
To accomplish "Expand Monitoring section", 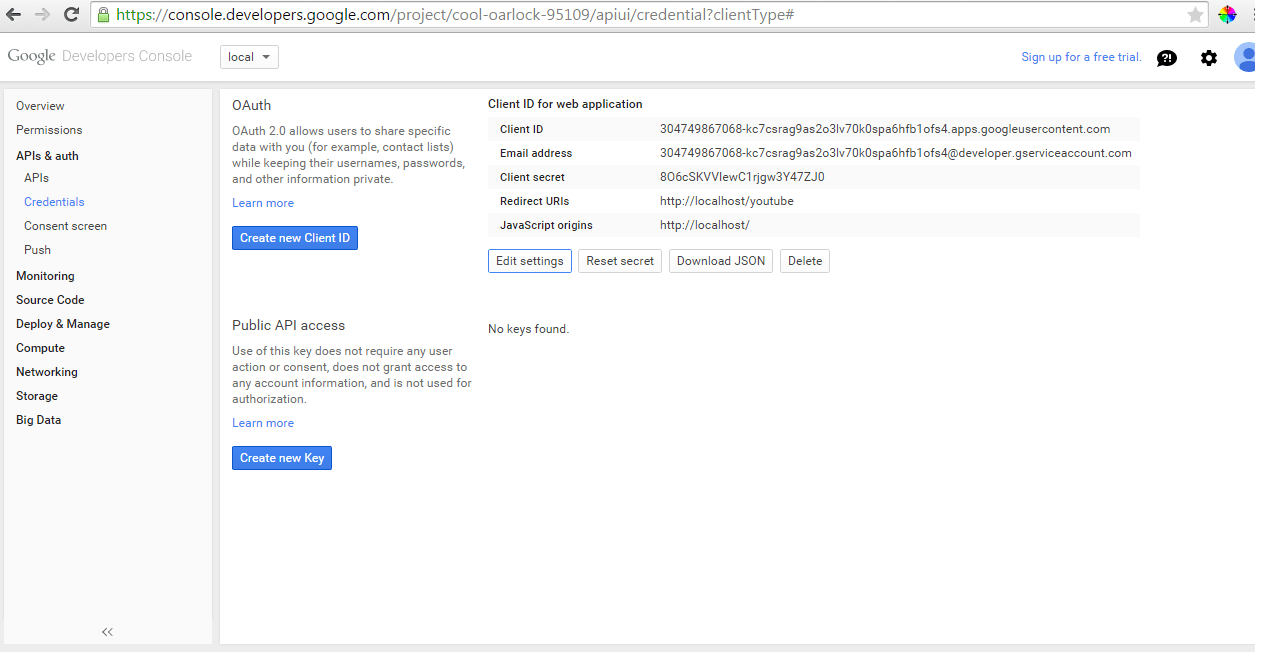I will click(x=45, y=276).
